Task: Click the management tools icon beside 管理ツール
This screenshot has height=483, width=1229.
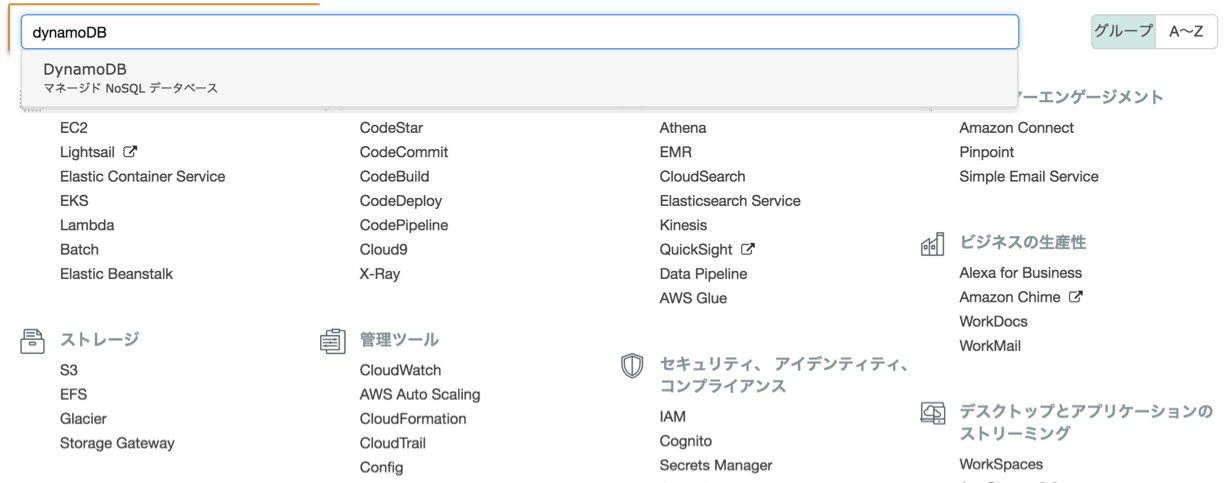Action: pyautogui.click(x=332, y=341)
